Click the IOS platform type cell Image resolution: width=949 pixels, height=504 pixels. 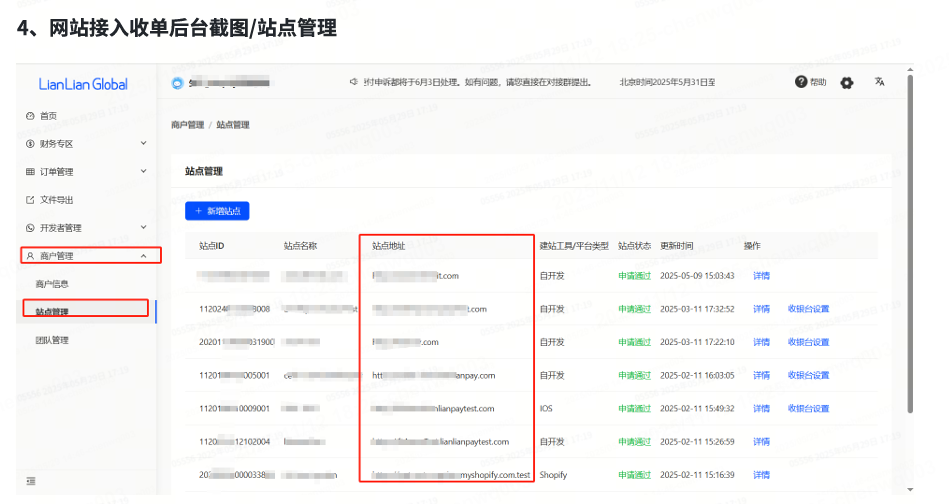[546, 409]
